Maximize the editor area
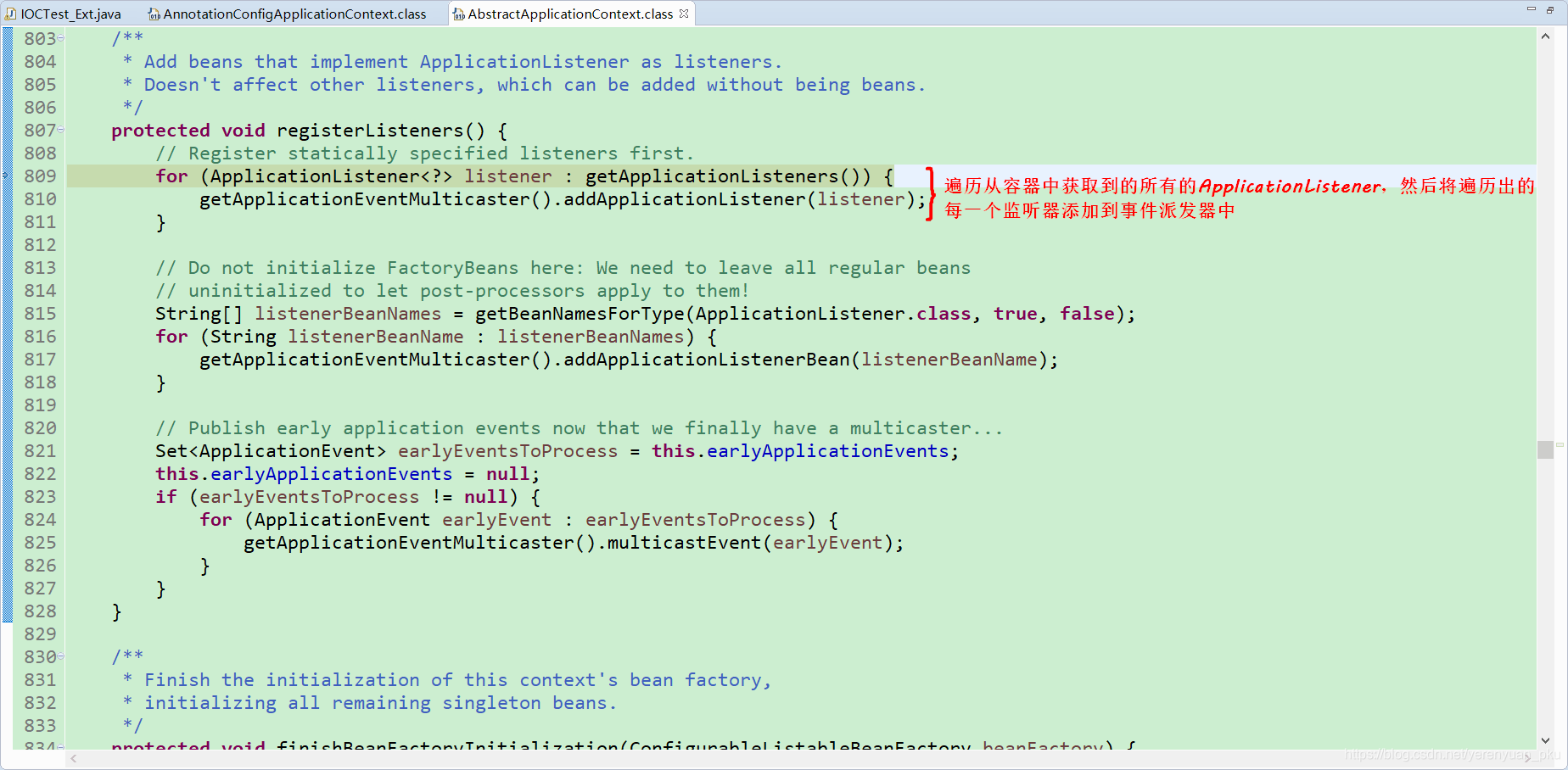 1550,9
